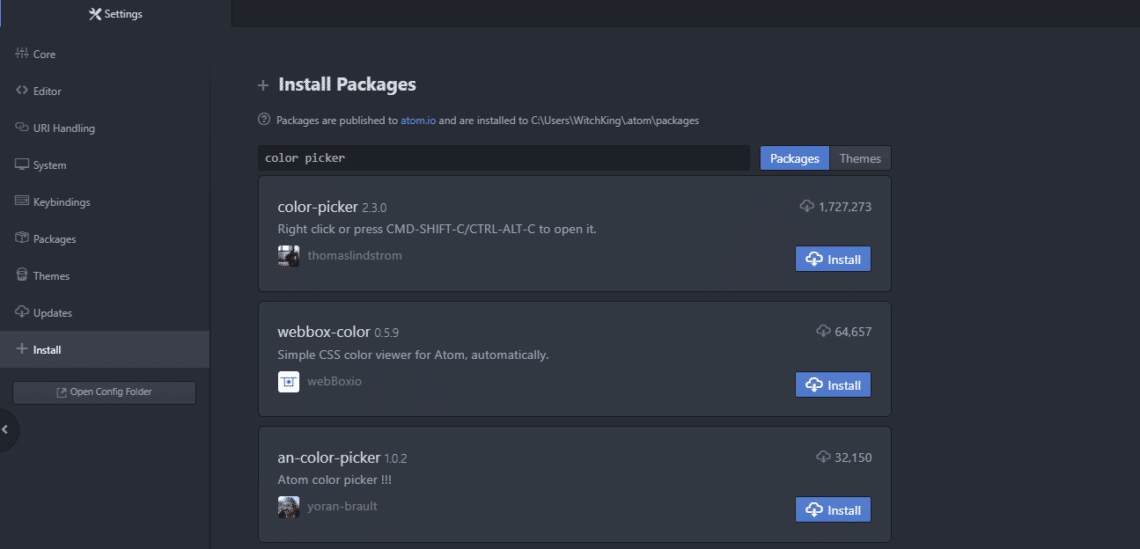
Task: Click the Editor code brackets icon
Action: (21, 90)
